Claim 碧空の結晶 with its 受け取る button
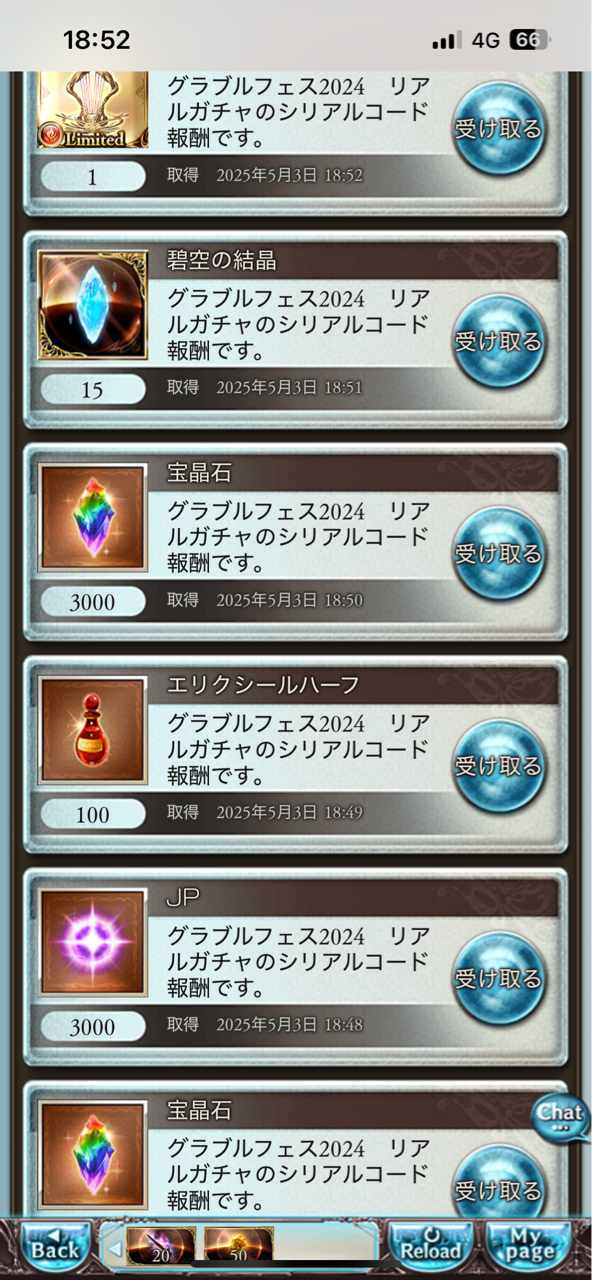Viewport: 592px width, 1280px height. coord(498,341)
